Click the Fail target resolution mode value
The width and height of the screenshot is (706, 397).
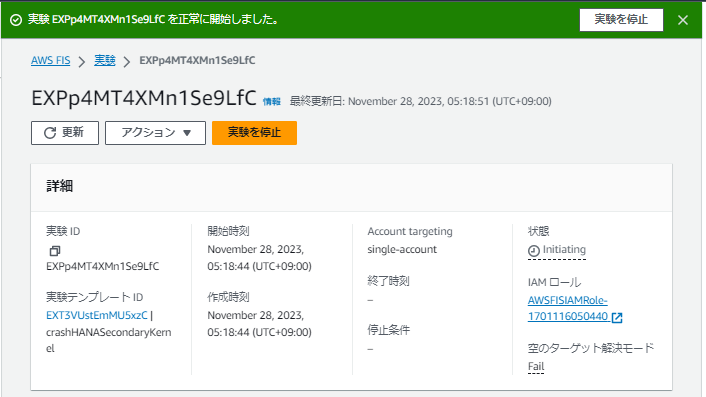536,366
